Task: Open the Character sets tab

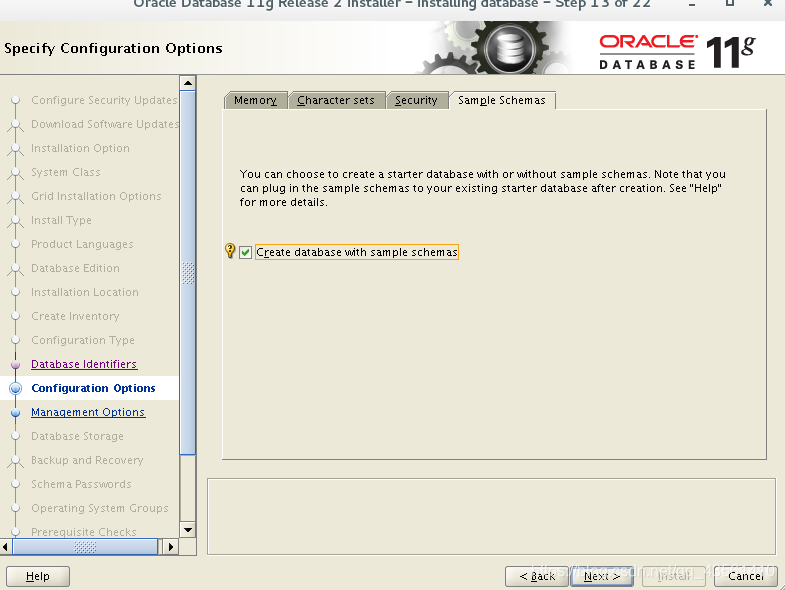Action: pos(336,100)
